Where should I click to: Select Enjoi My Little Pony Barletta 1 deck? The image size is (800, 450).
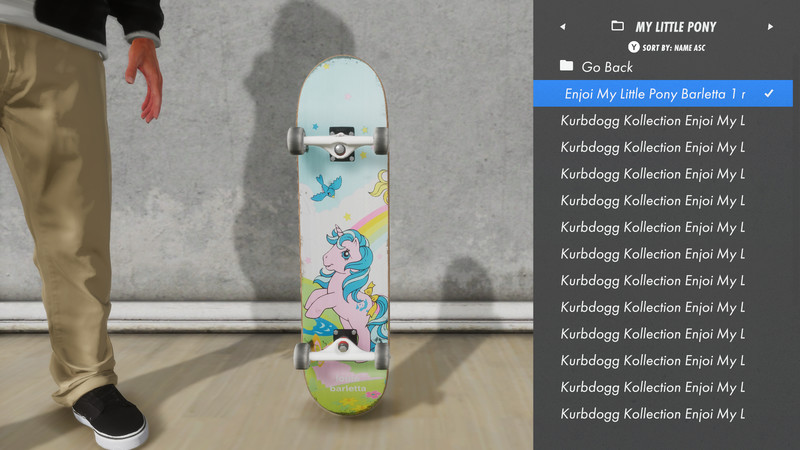pyautogui.click(x=663, y=93)
